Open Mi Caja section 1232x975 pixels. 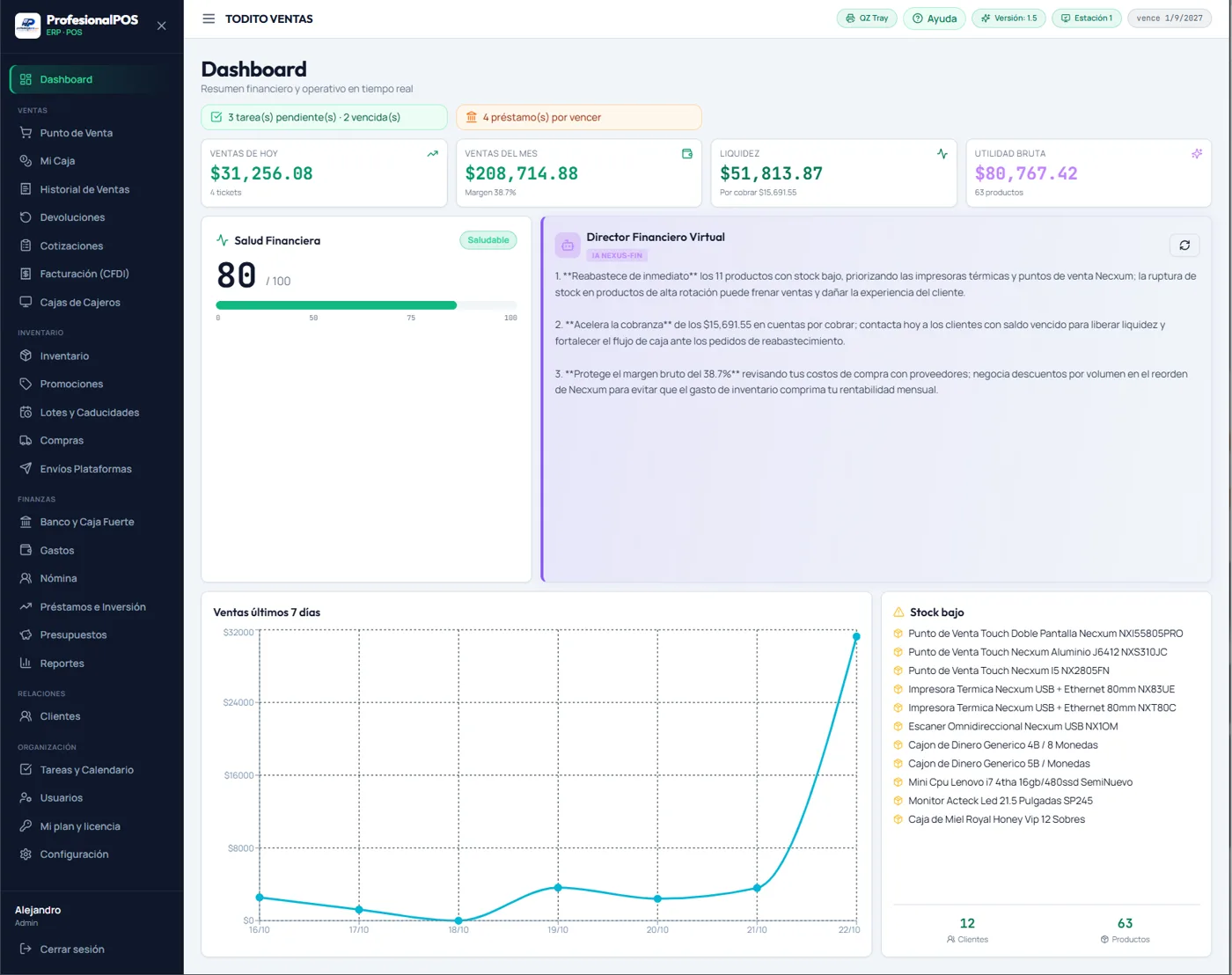tap(92, 161)
